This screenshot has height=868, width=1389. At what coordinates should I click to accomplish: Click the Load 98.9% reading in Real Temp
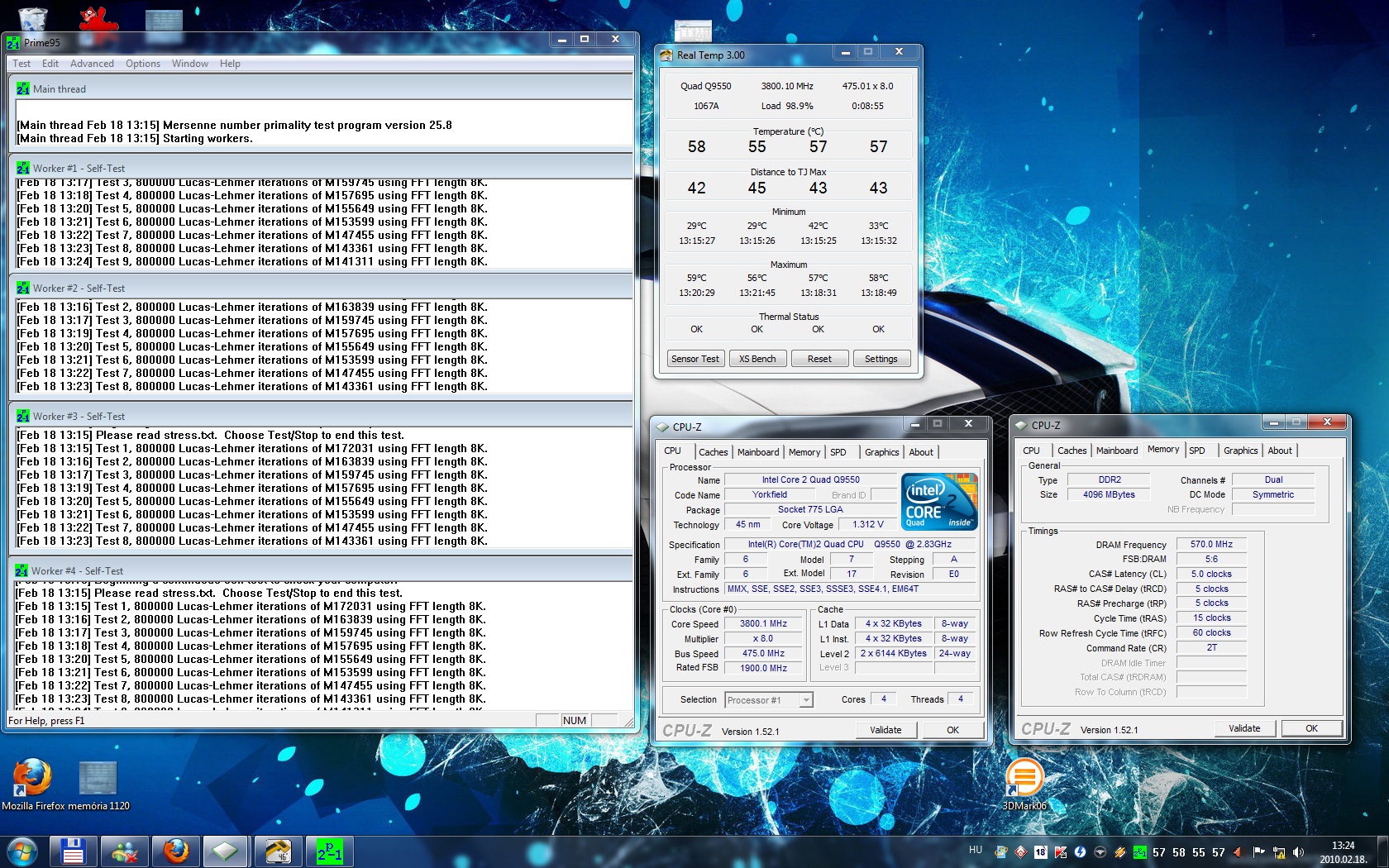[787, 106]
